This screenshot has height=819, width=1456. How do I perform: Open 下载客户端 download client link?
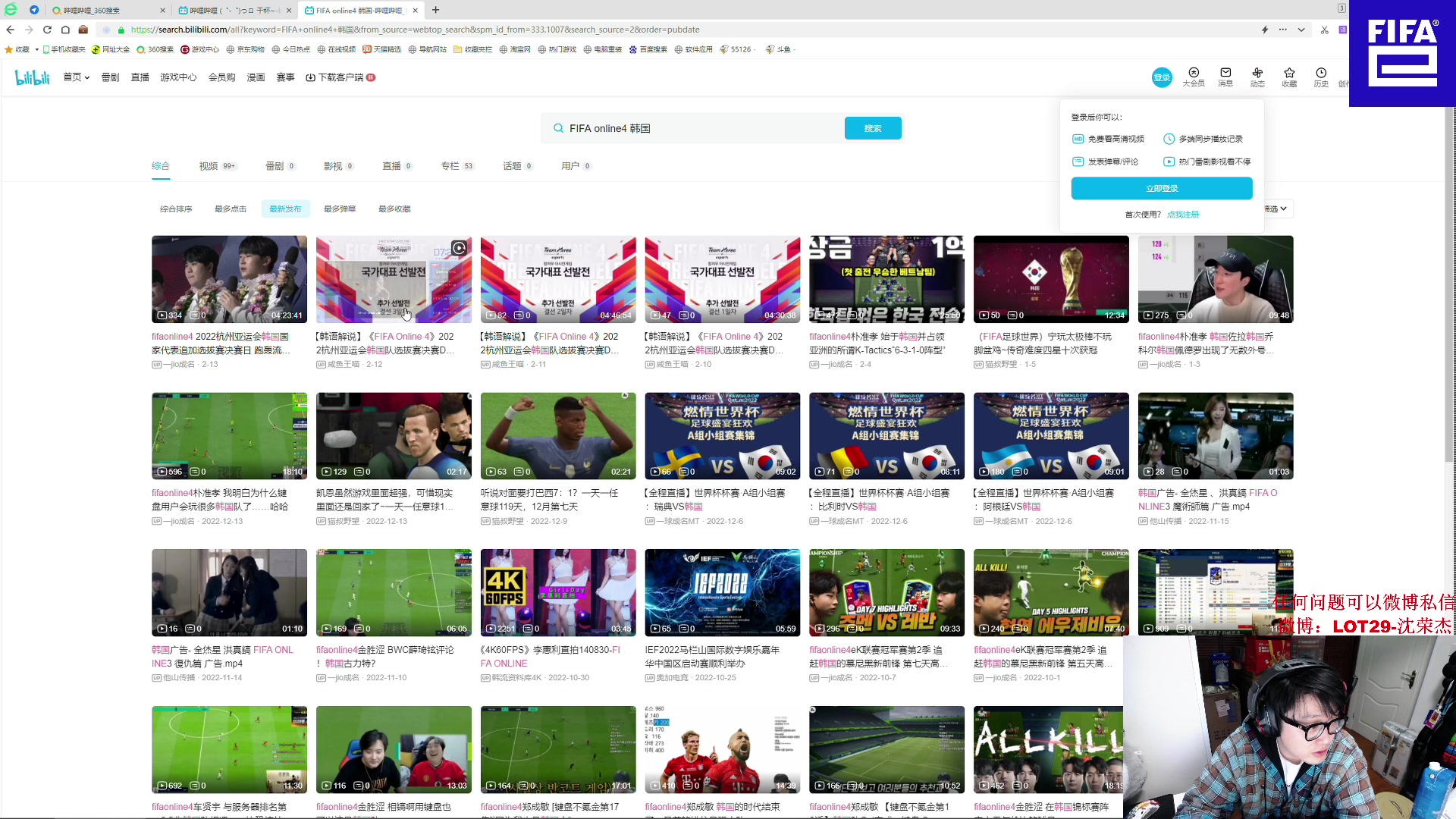340,77
